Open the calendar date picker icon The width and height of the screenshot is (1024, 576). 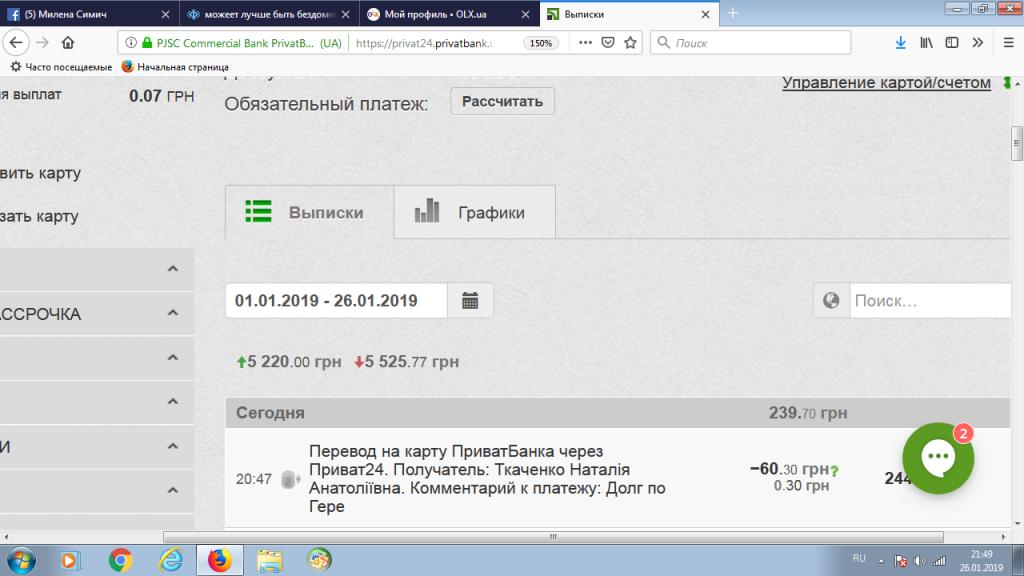coord(470,300)
